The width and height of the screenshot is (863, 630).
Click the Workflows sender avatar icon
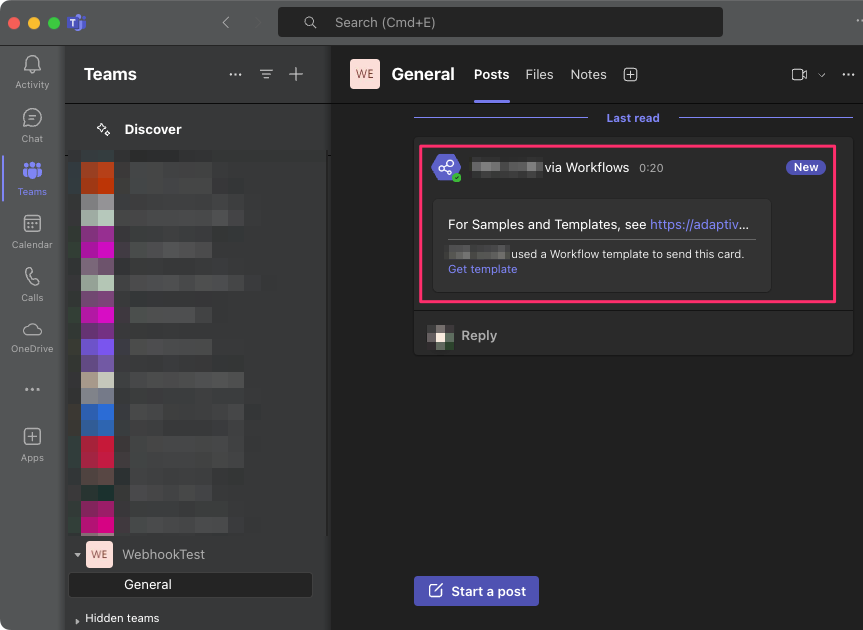(x=446, y=167)
